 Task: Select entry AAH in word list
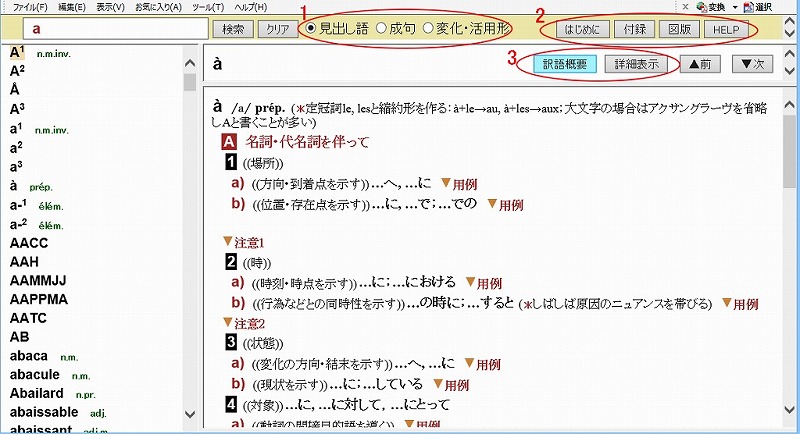24,262
